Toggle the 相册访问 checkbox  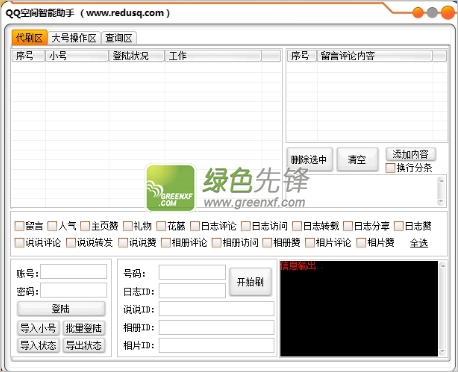(x=217, y=243)
